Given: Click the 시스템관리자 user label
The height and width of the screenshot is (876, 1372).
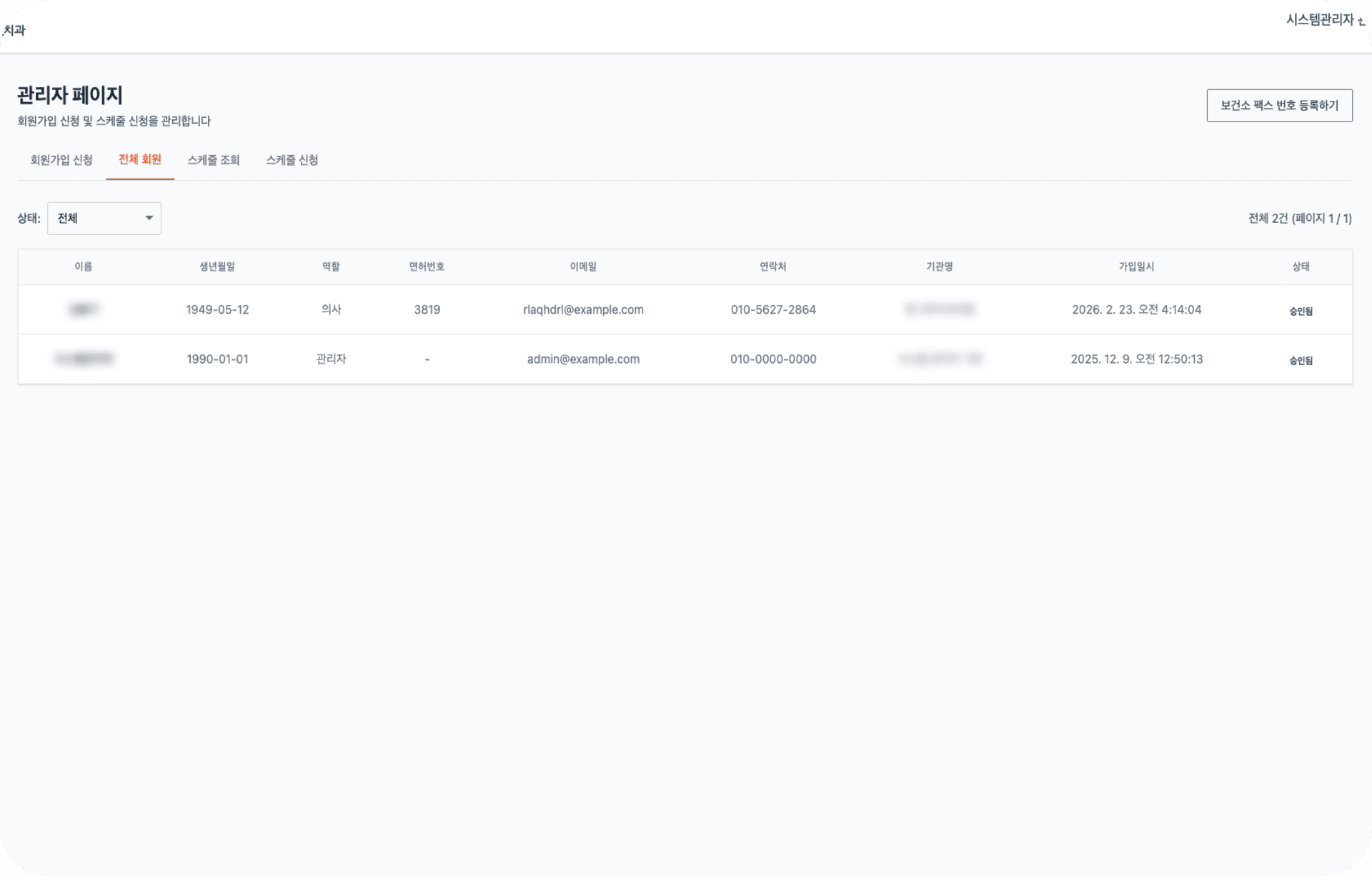Looking at the screenshot, I should coord(1320,20).
